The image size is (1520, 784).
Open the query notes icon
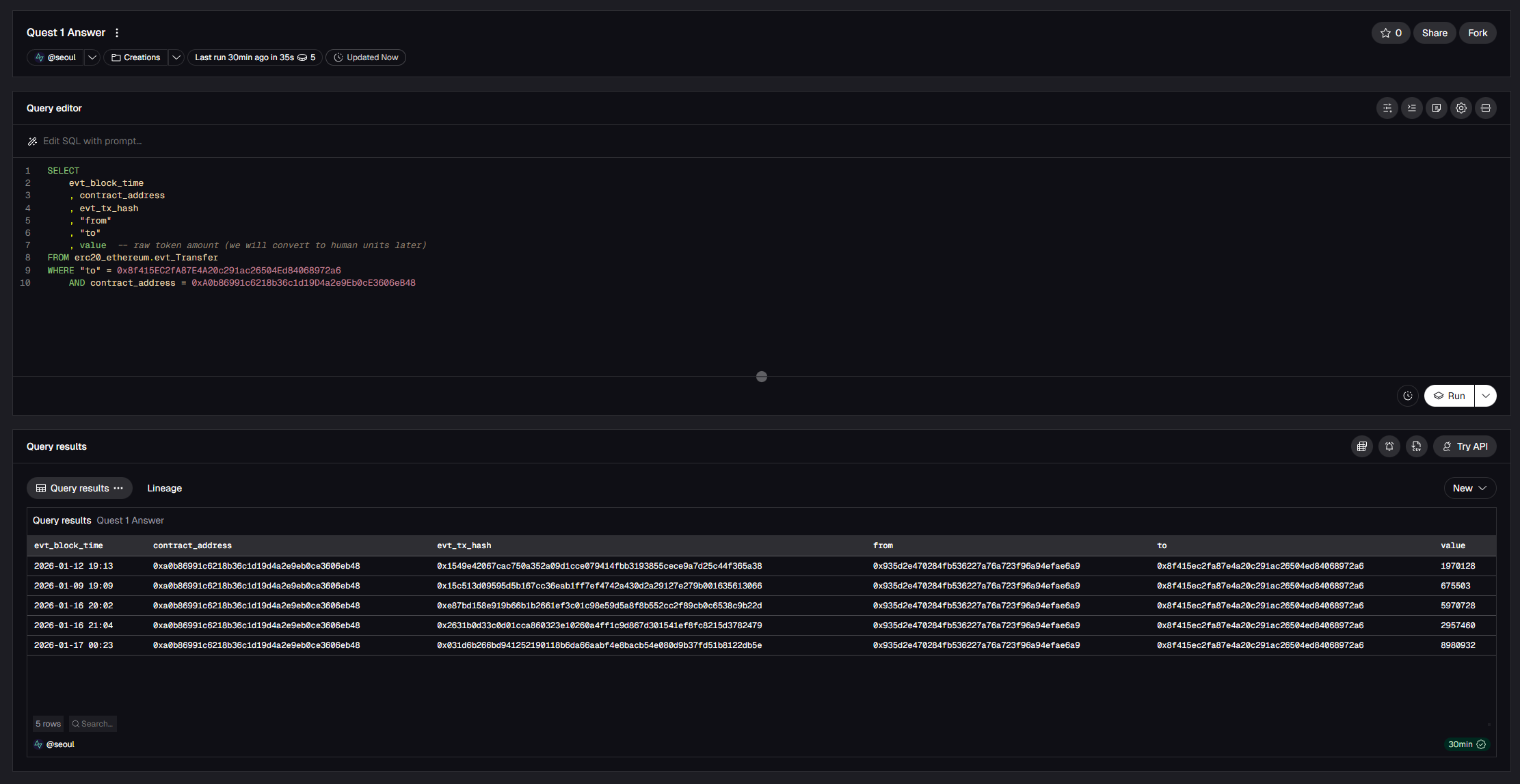[1436, 108]
